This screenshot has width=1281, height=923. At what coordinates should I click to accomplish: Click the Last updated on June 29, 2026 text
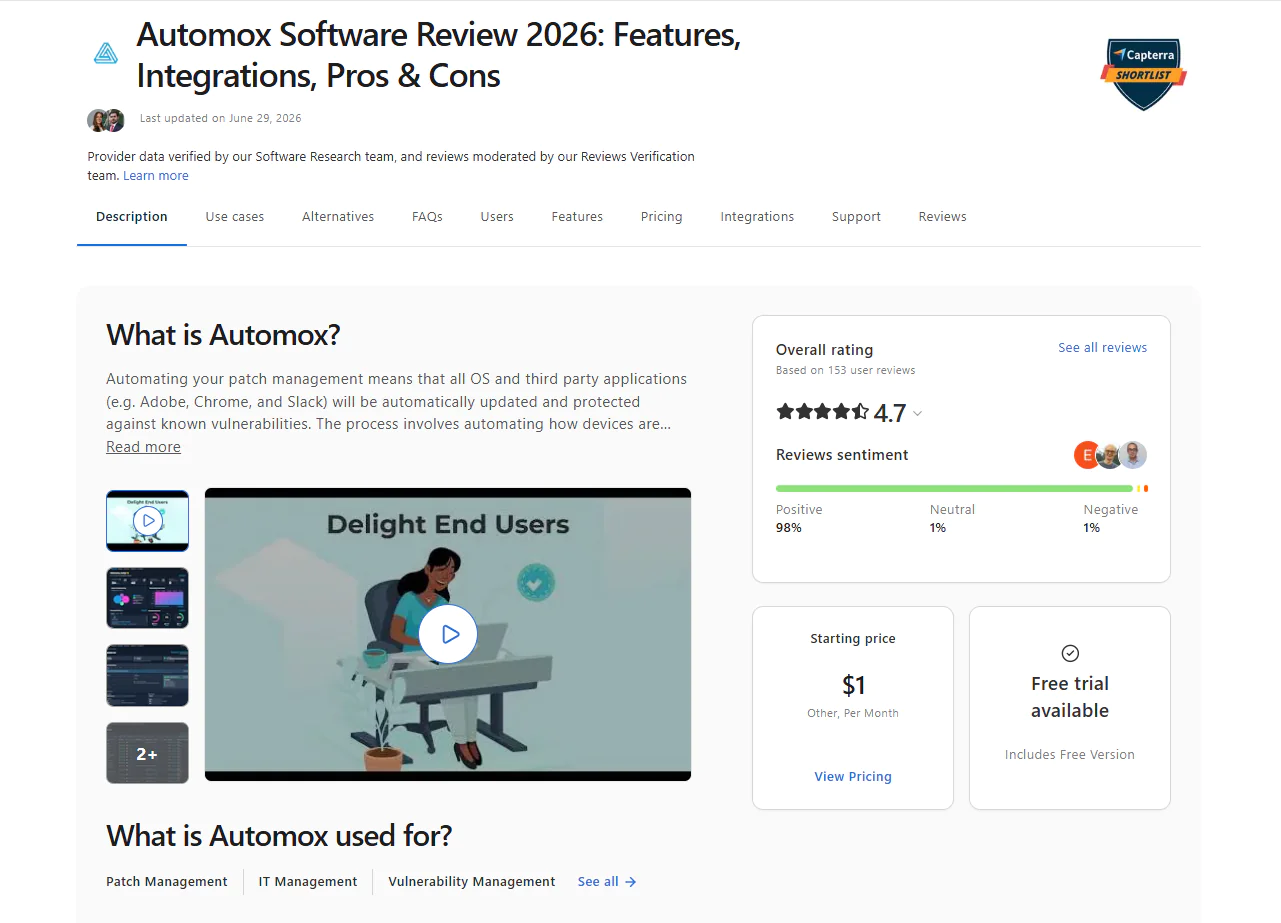click(221, 118)
